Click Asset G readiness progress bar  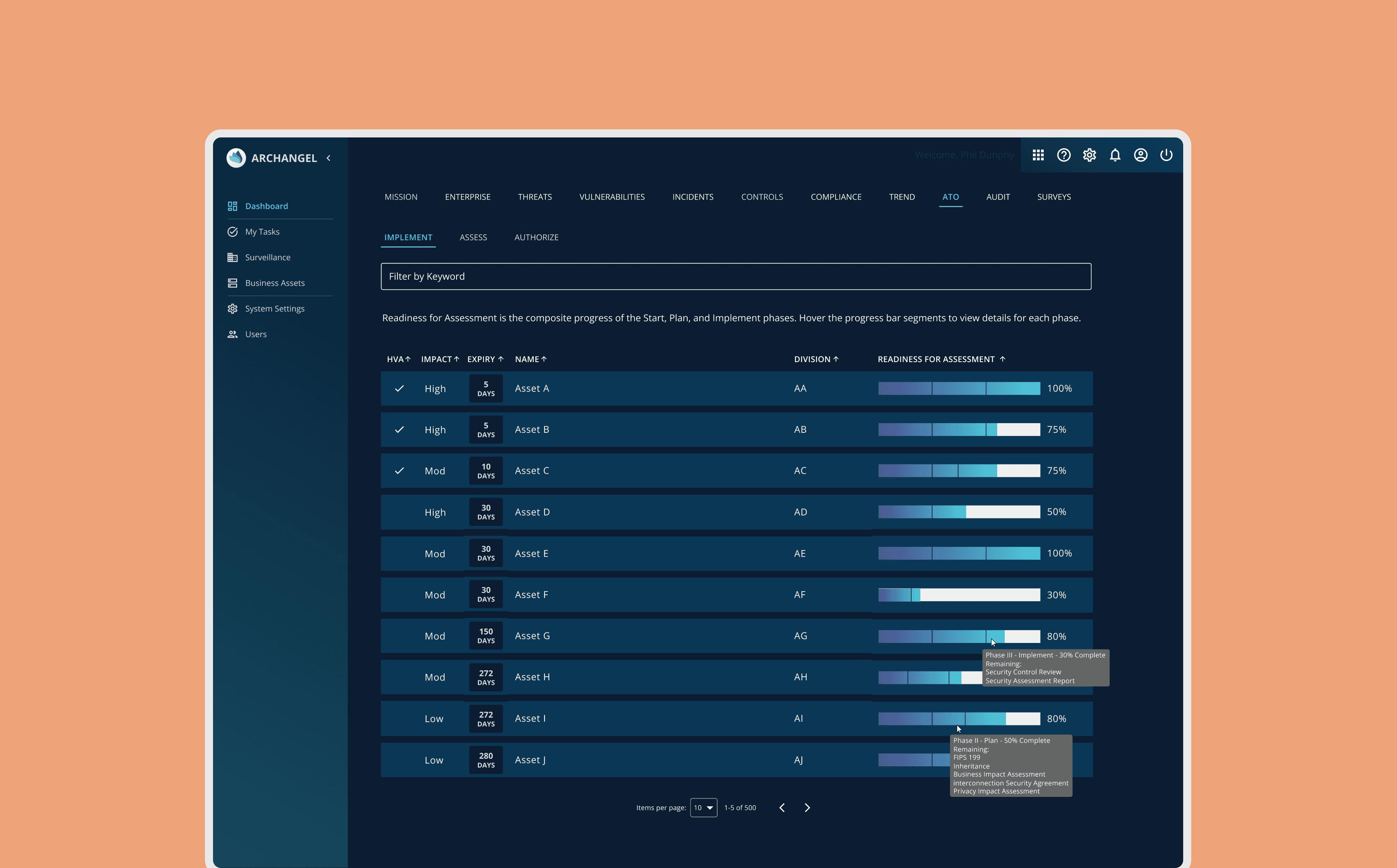[959, 636]
